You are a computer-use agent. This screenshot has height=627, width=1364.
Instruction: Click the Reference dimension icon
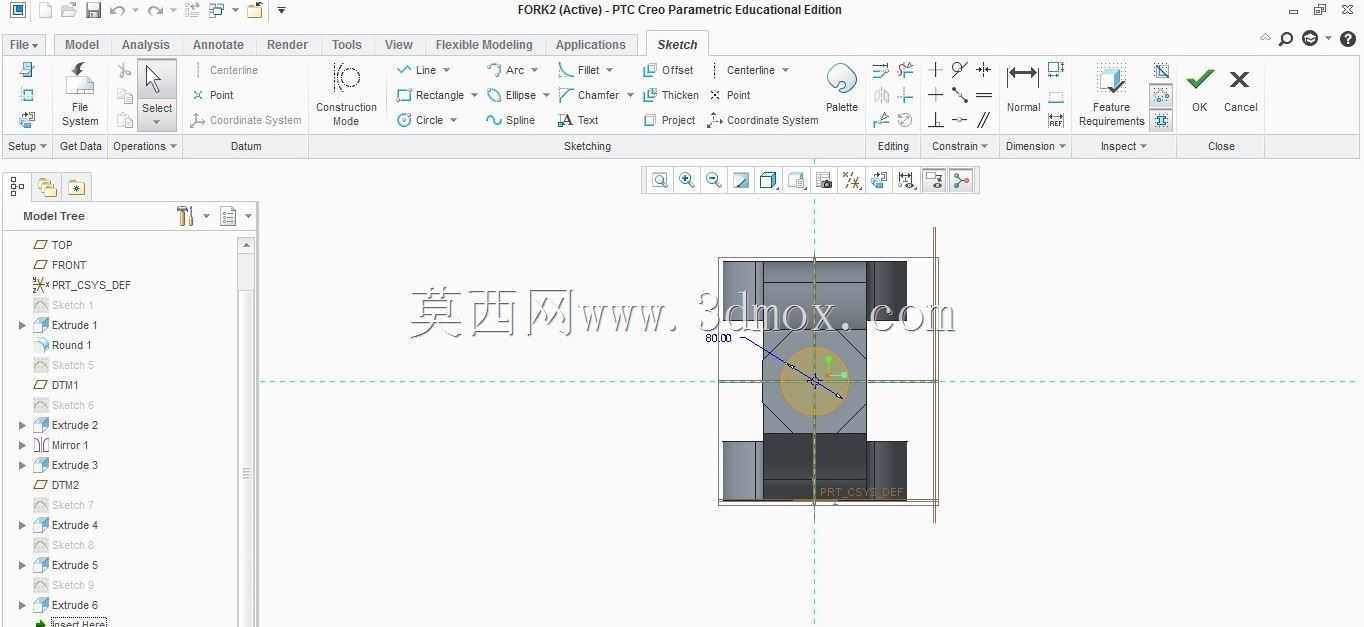[x=1056, y=120]
